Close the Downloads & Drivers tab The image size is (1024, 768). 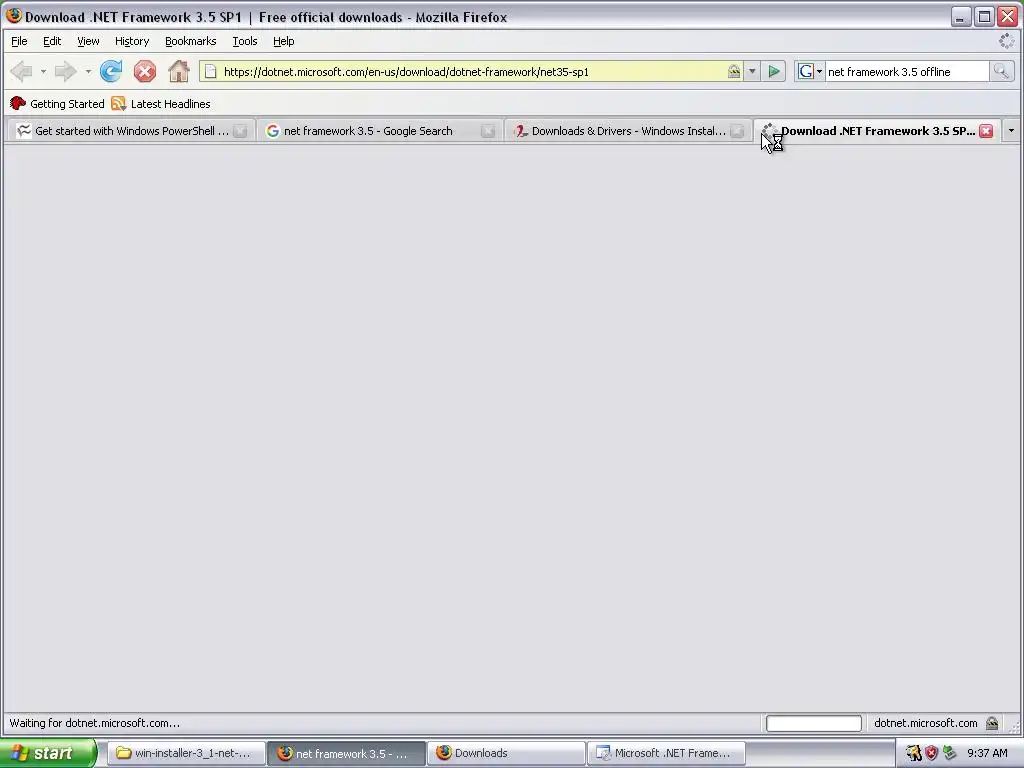click(x=737, y=131)
